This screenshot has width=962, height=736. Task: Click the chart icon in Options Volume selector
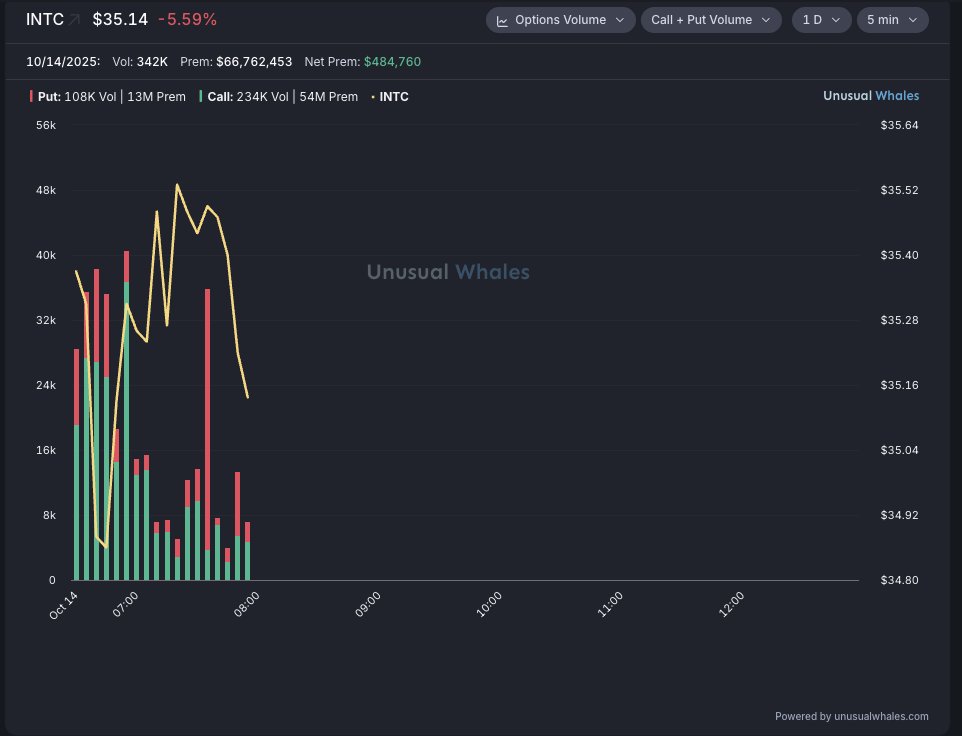(x=502, y=20)
